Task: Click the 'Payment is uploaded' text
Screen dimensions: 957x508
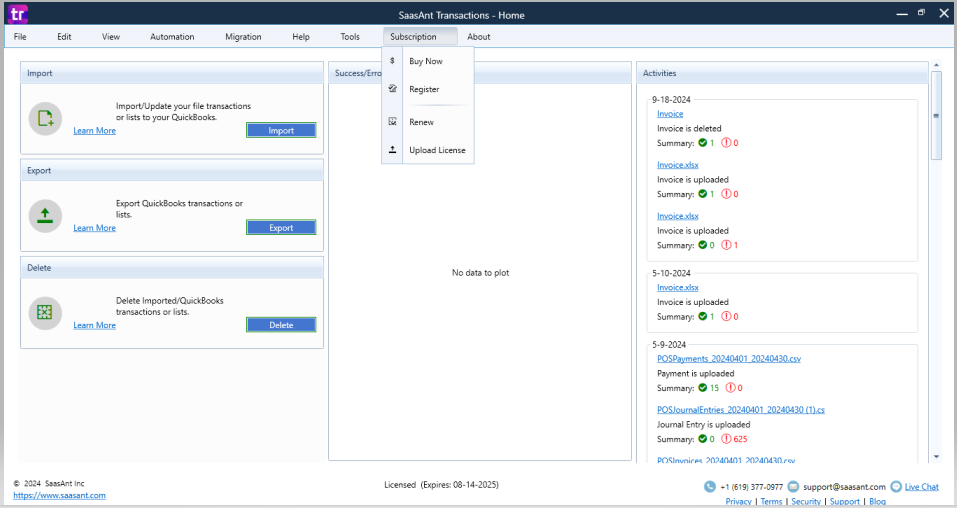Action: click(696, 373)
